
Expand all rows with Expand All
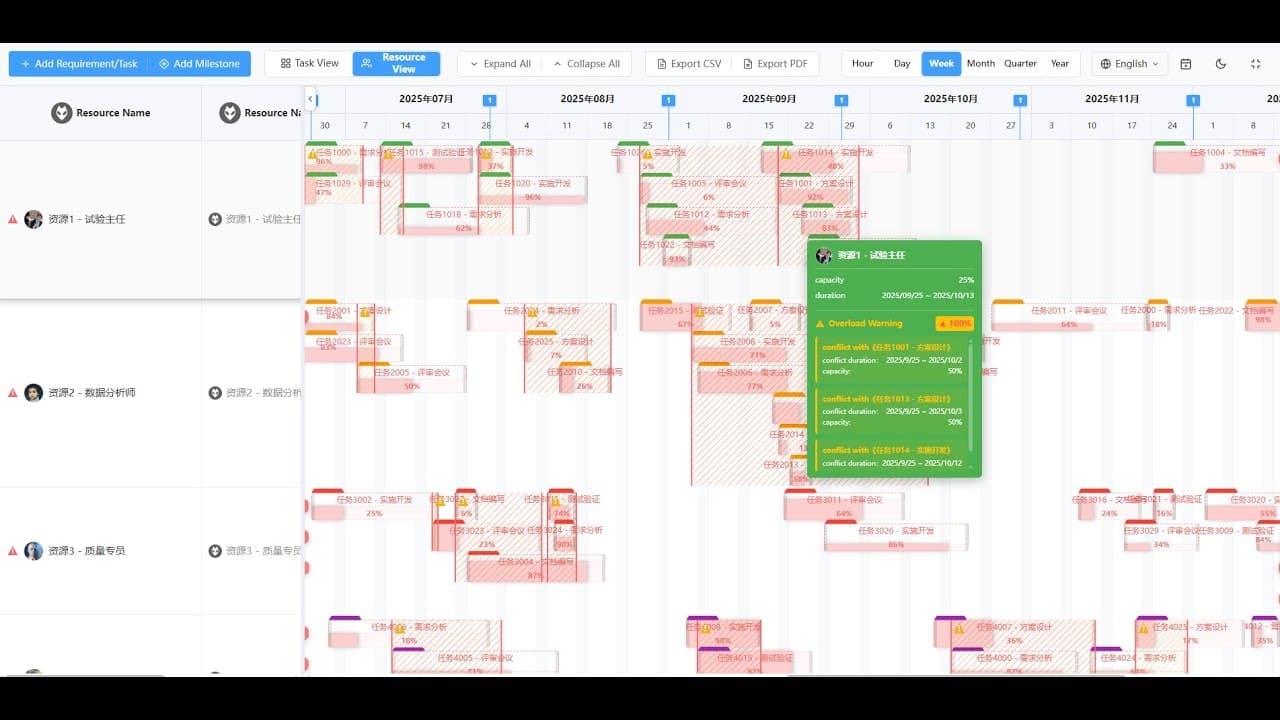[x=500, y=63]
